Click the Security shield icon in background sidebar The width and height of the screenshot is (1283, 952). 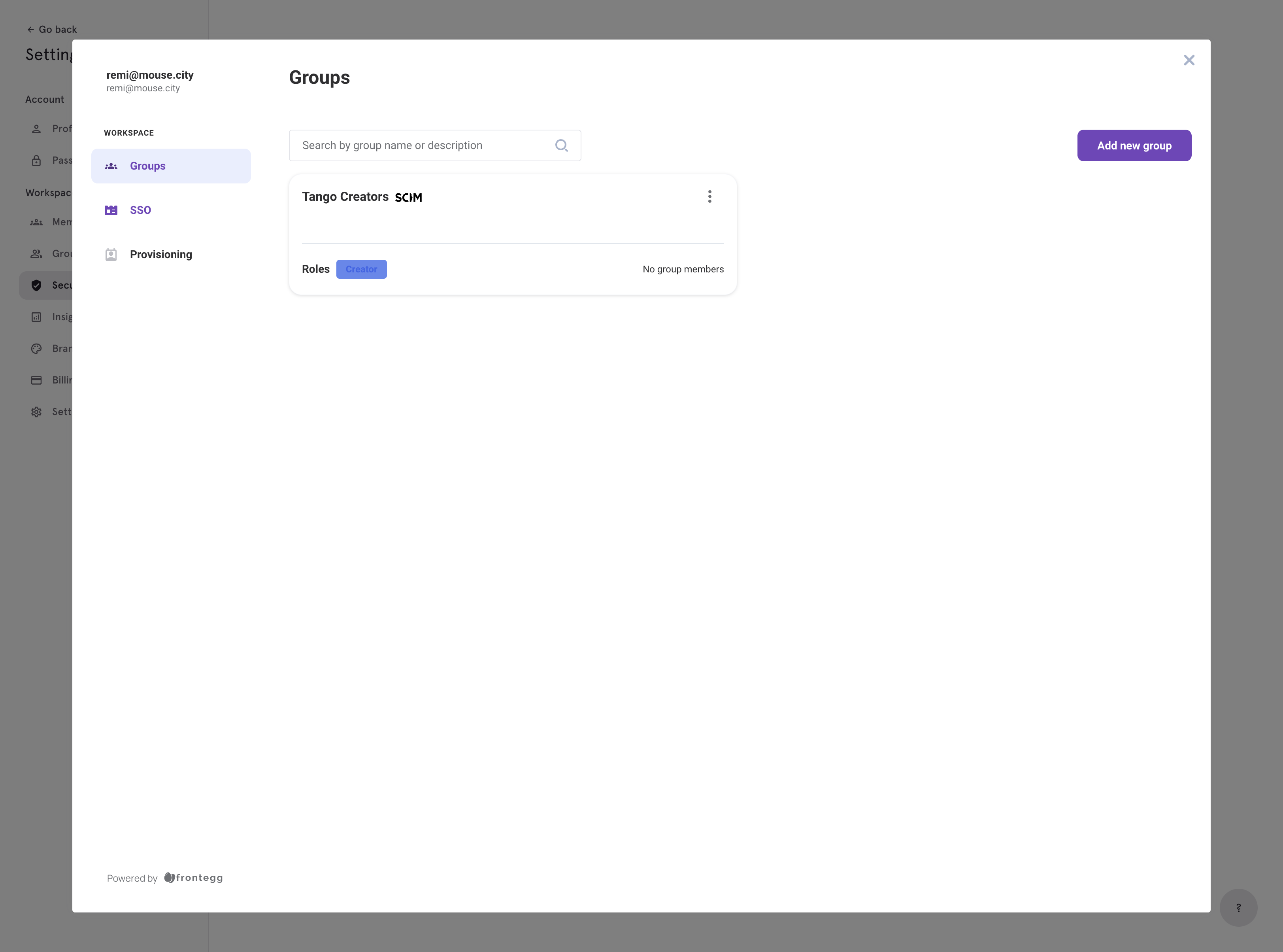click(36, 285)
